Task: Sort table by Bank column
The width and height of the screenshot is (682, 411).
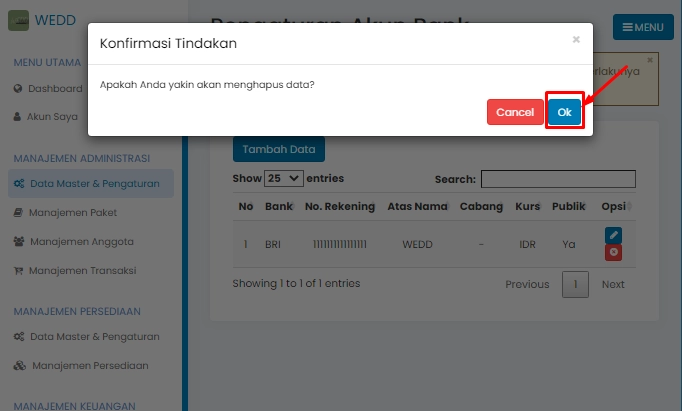Action: tap(278, 207)
